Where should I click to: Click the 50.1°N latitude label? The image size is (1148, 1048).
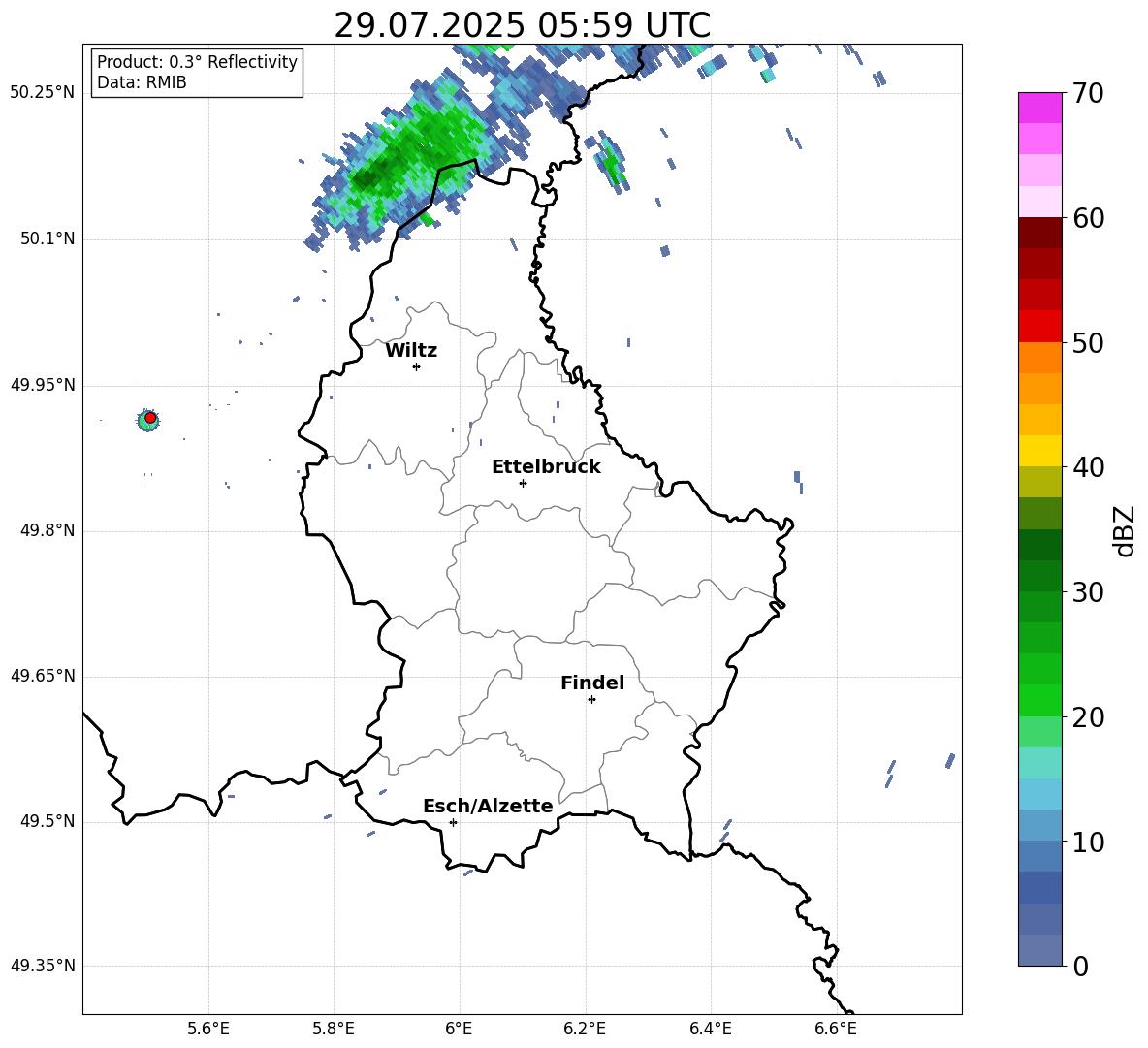click(x=48, y=238)
